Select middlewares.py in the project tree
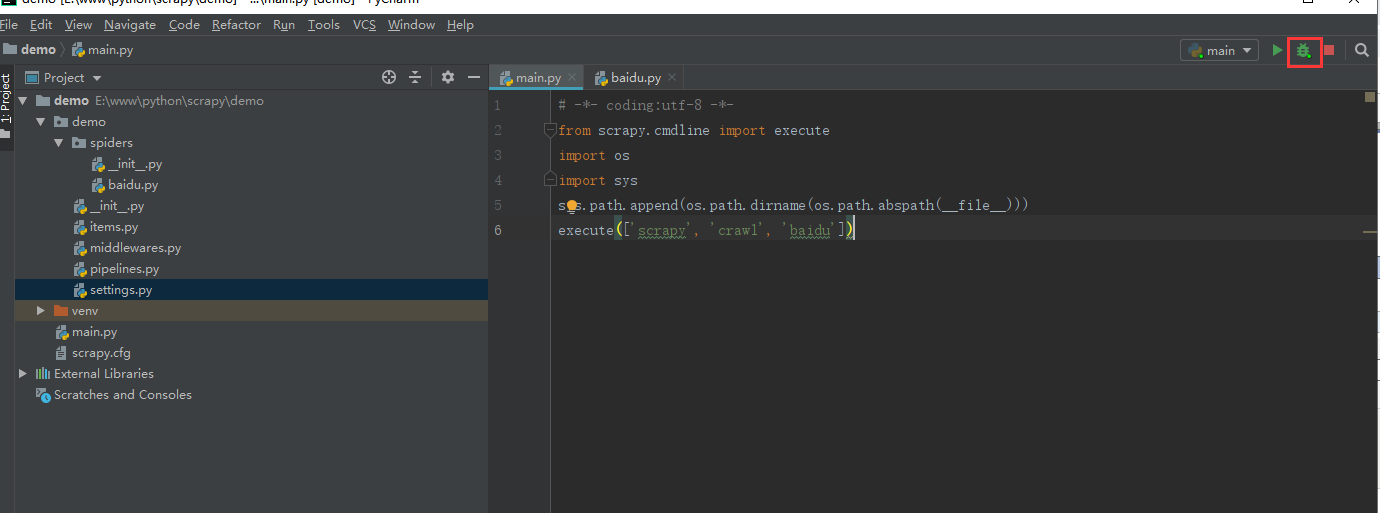 (x=135, y=248)
